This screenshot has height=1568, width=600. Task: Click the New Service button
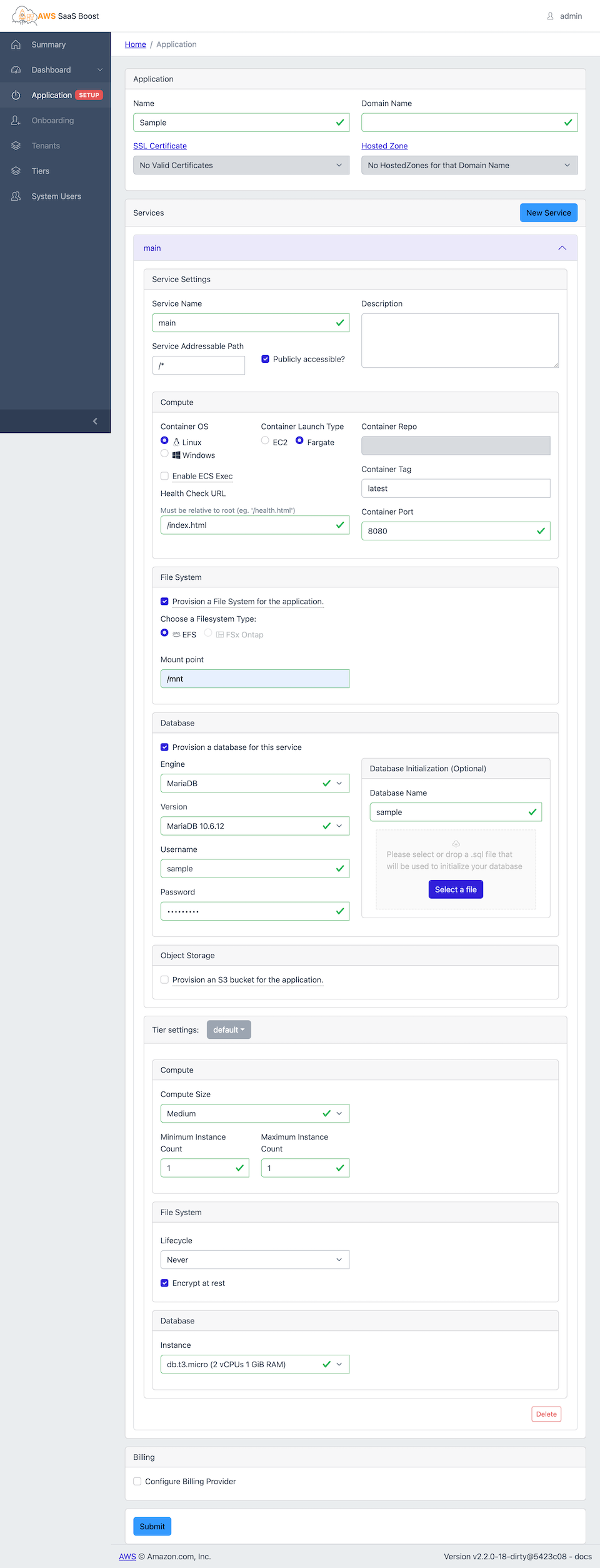[548, 213]
